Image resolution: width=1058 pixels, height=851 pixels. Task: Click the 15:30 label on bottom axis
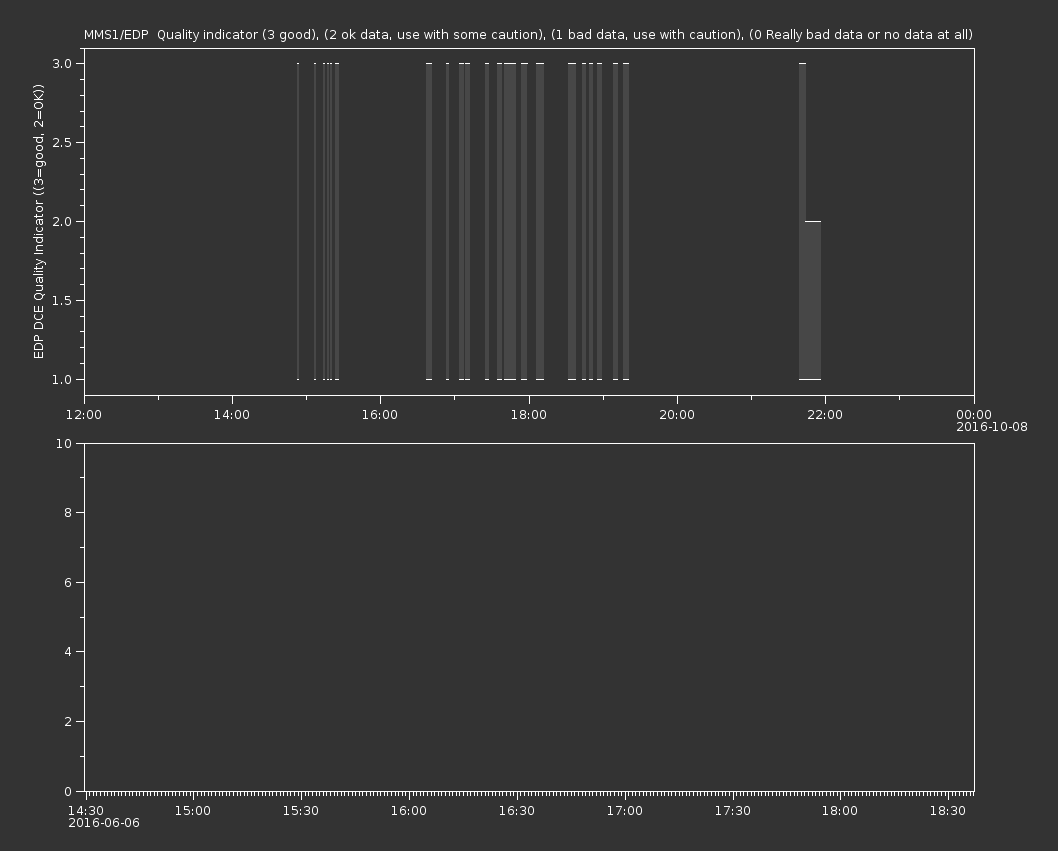point(301,811)
